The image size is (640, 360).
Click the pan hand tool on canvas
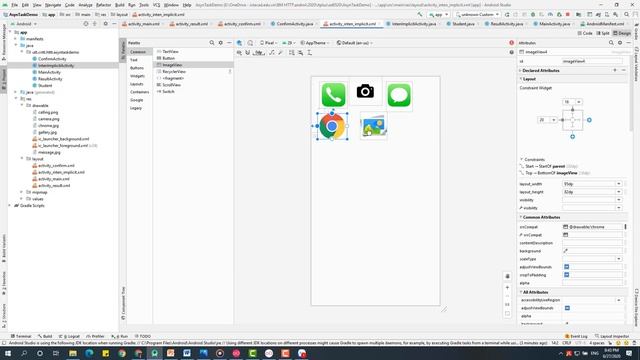click(507, 276)
